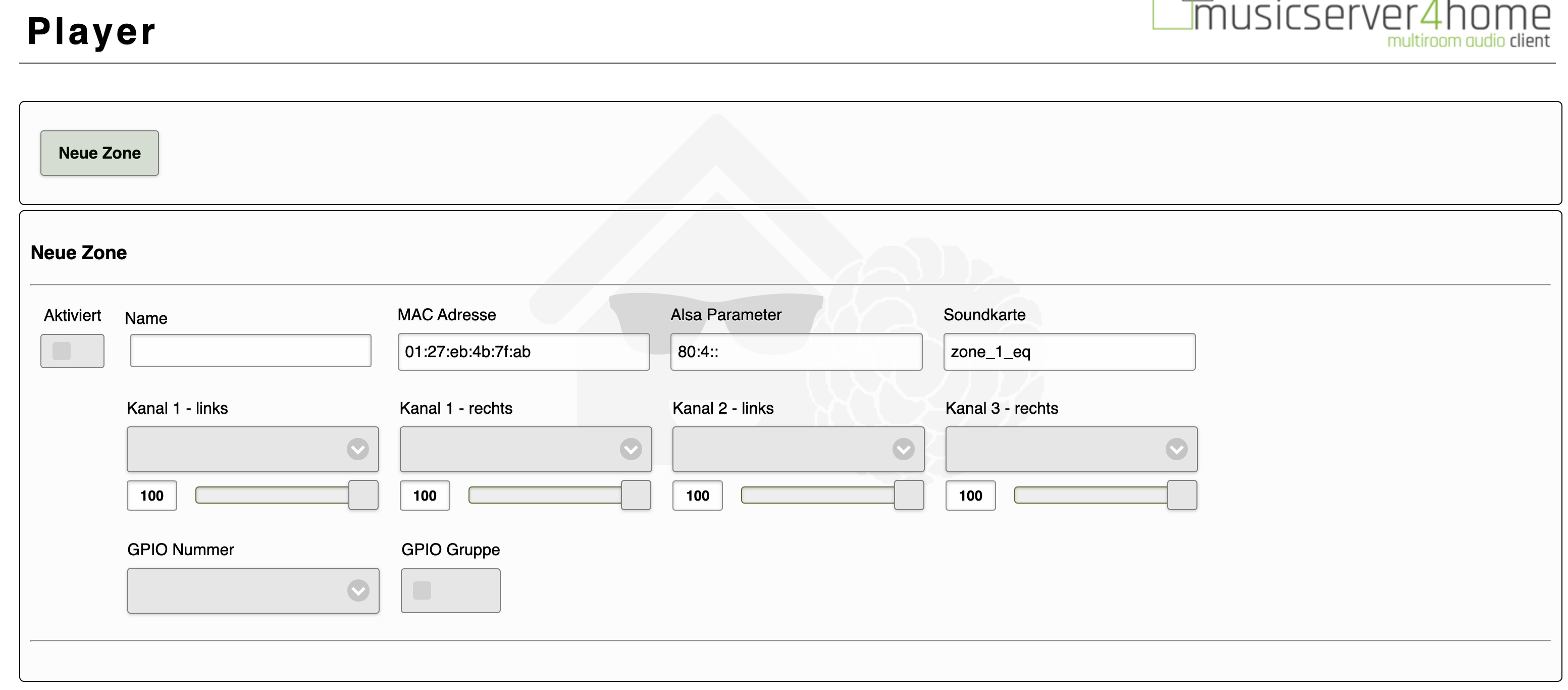Click the Kanal 3 - rechts volume slider handle
This screenshot has height=690, width=1568.
[x=1181, y=495]
